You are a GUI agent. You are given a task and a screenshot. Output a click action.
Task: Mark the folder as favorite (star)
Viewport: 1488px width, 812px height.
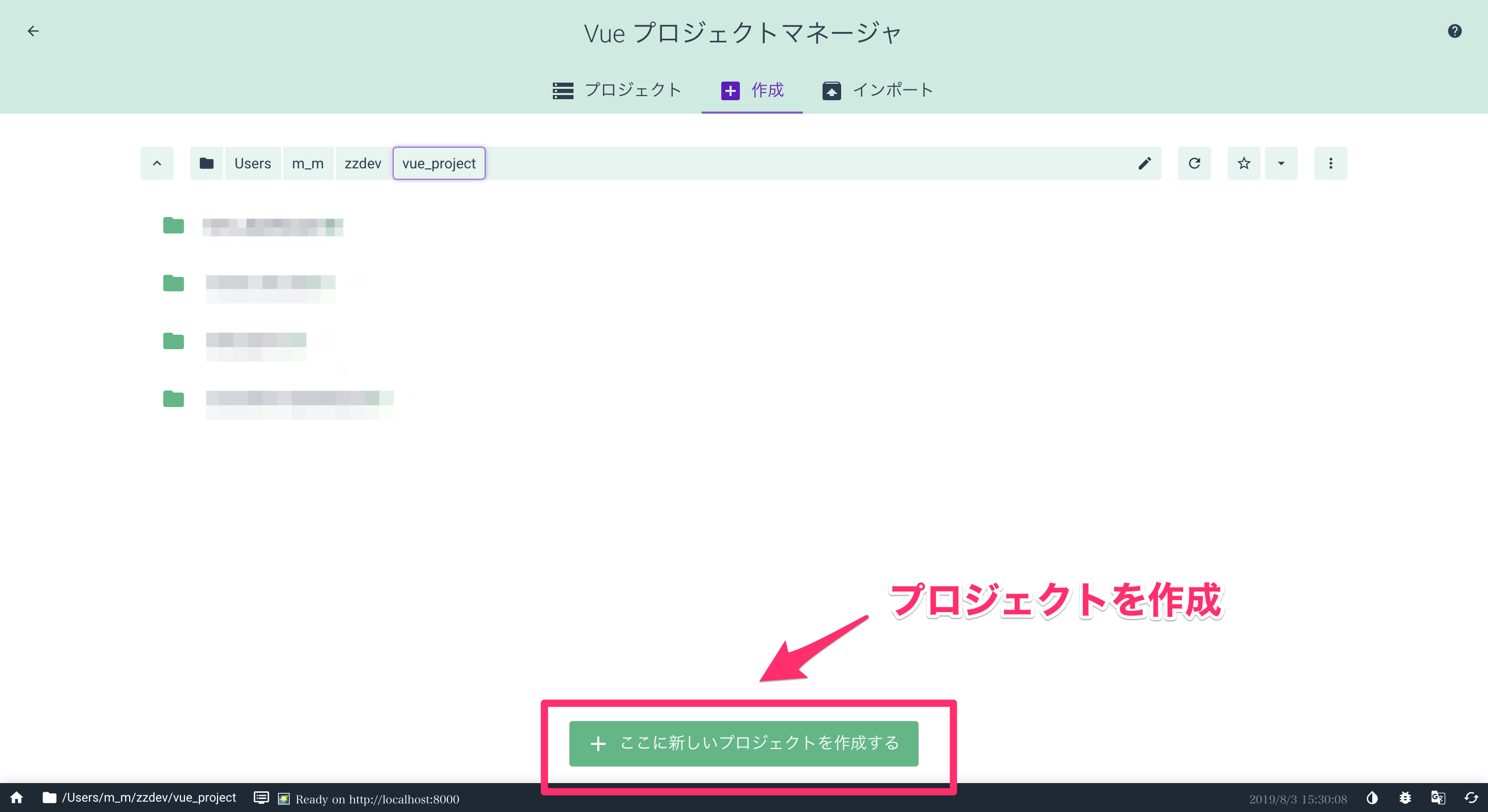(x=1244, y=163)
